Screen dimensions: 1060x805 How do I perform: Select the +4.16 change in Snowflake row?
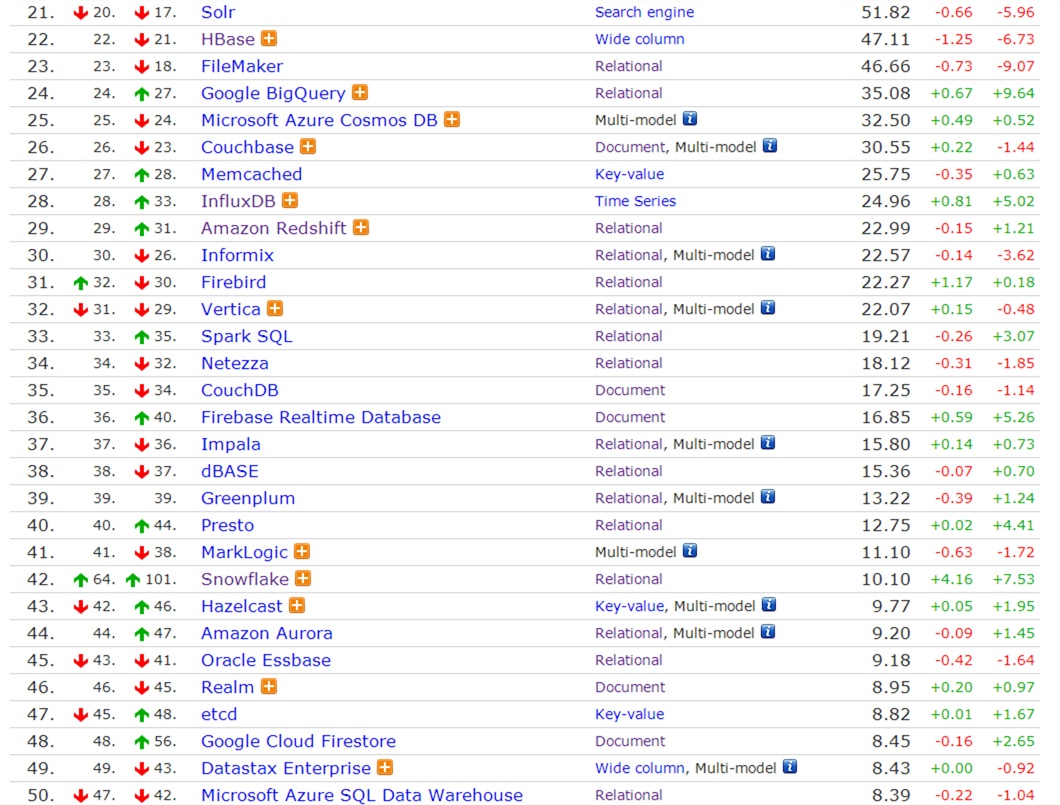951,579
